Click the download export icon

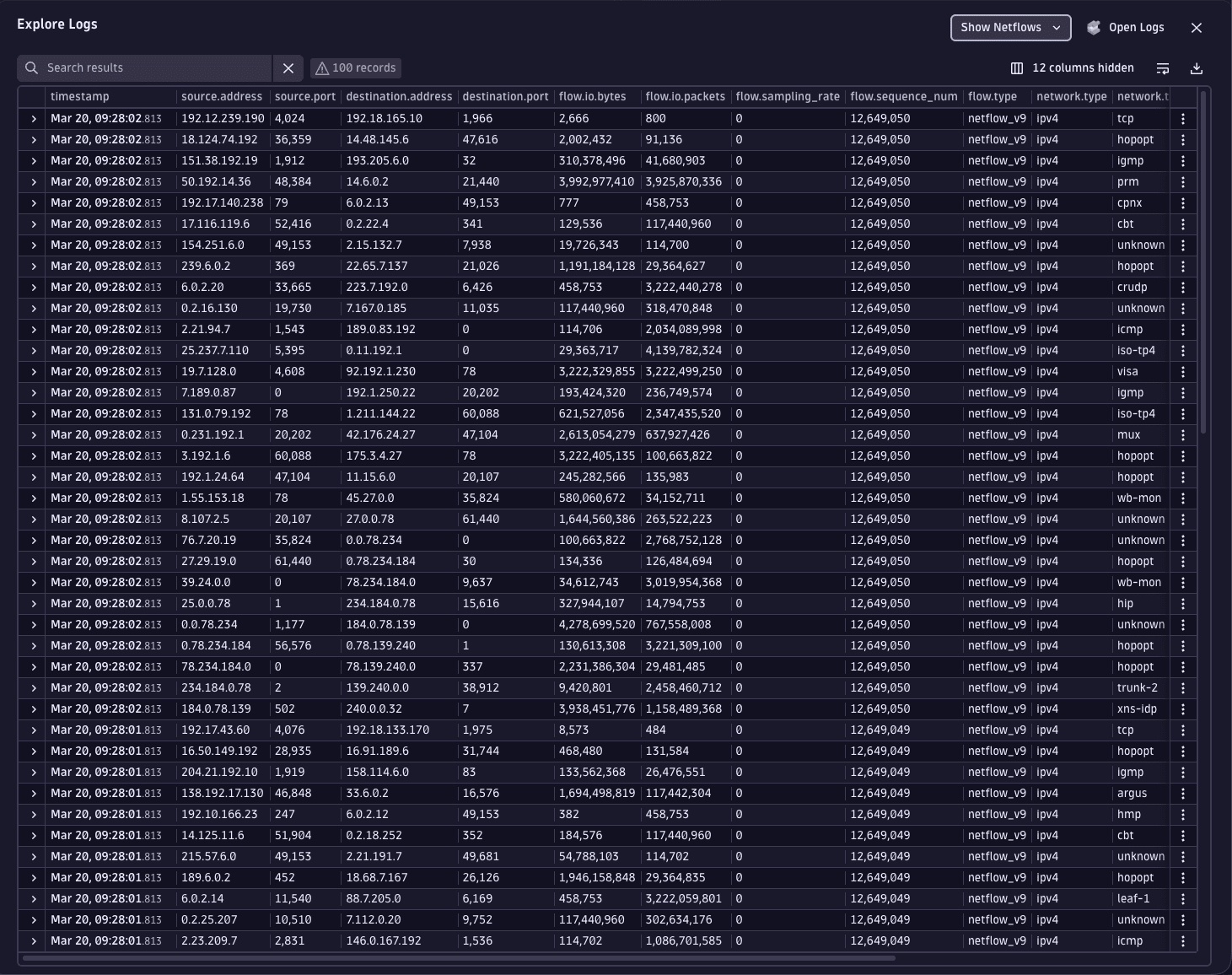(1197, 67)
